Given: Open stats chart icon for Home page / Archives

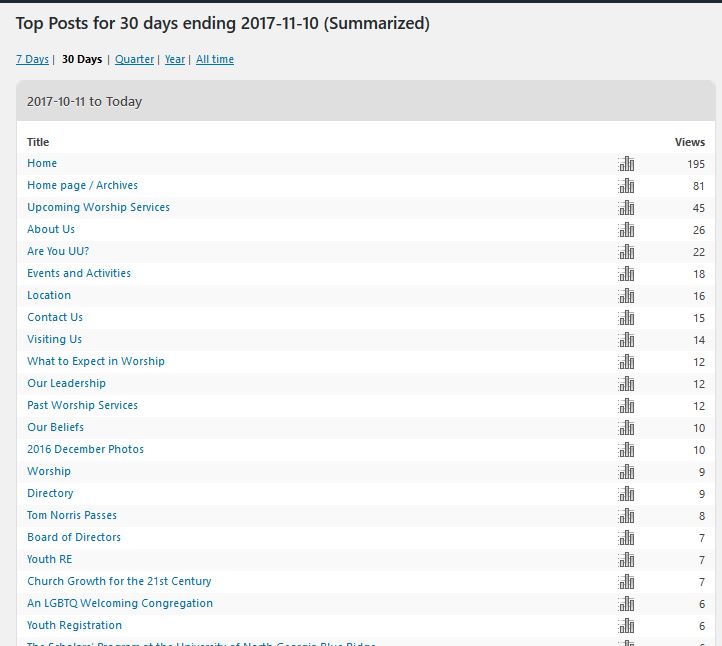Looking at the screenshot, I should tap(626, 186).
